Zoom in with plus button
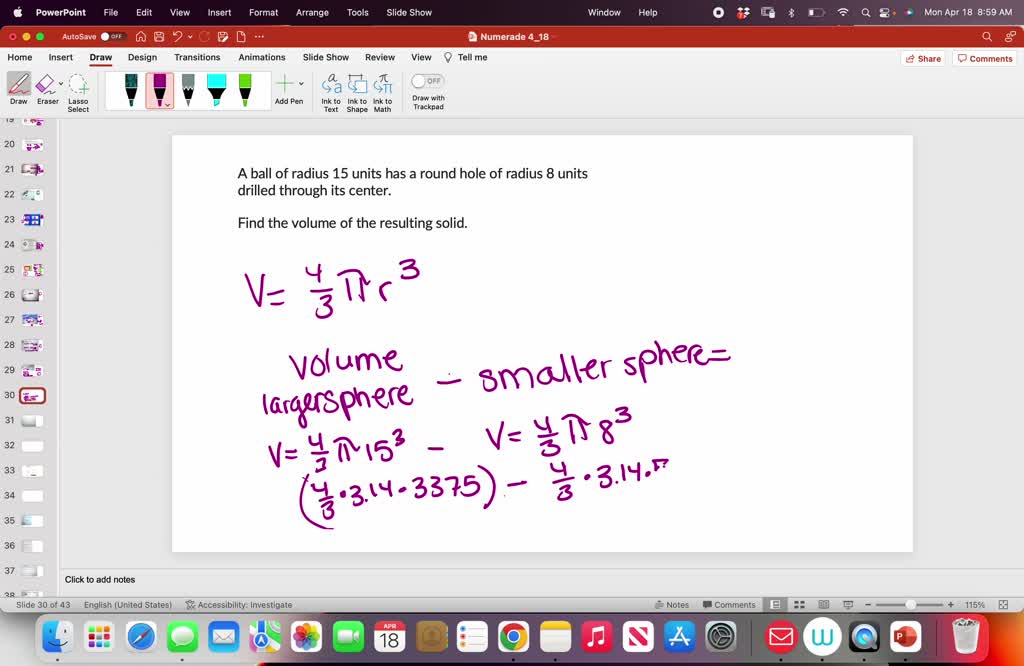 pos(951,605)
